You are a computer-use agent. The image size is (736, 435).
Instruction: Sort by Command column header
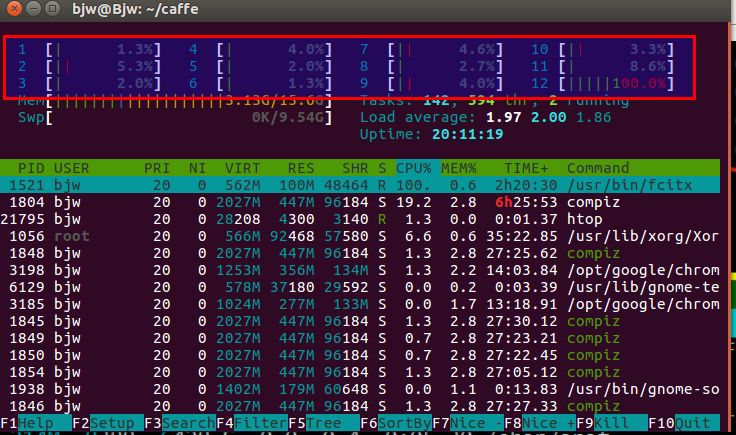[598, 168]
